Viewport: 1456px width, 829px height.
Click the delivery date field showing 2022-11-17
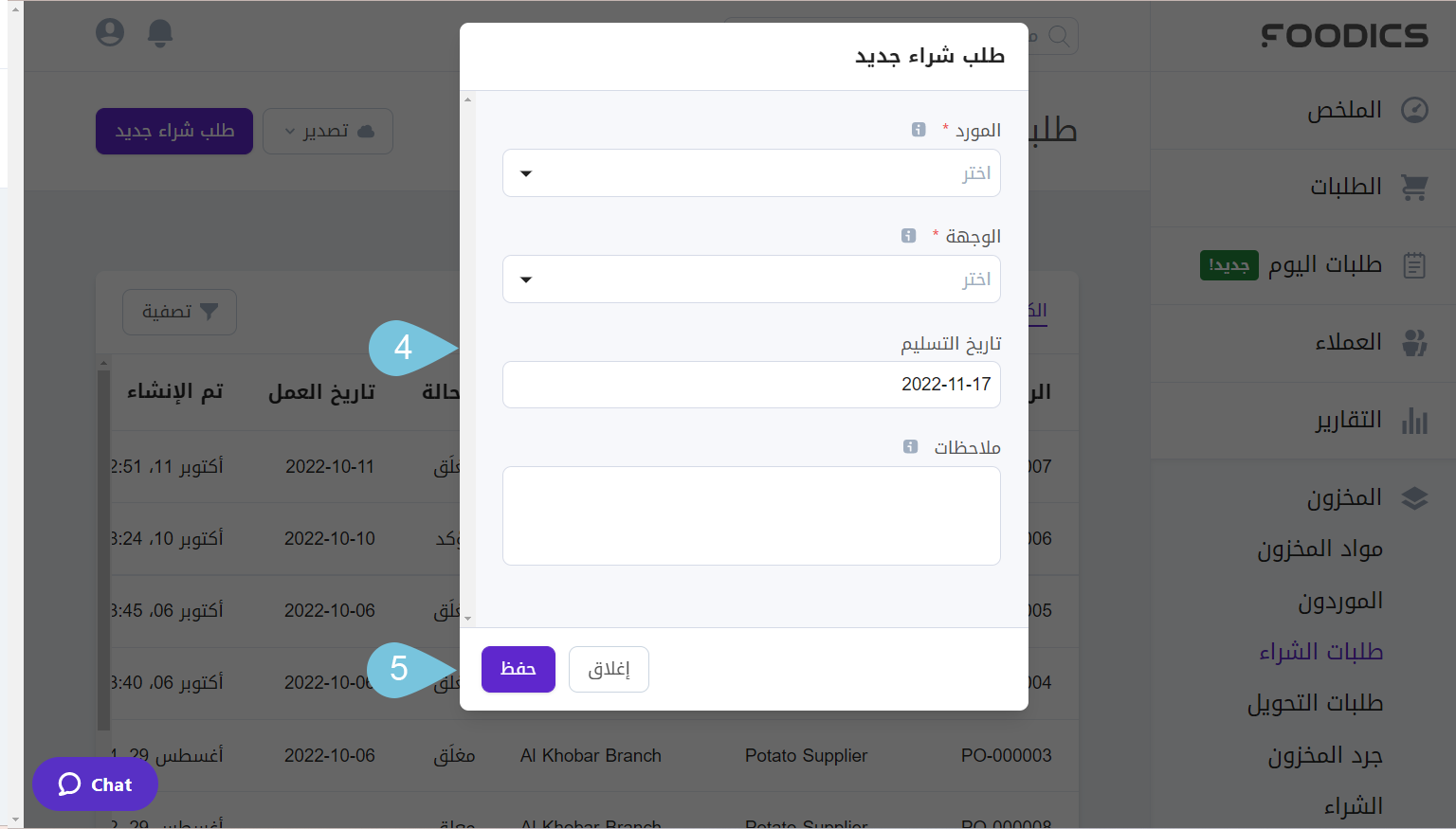(751, 384)
